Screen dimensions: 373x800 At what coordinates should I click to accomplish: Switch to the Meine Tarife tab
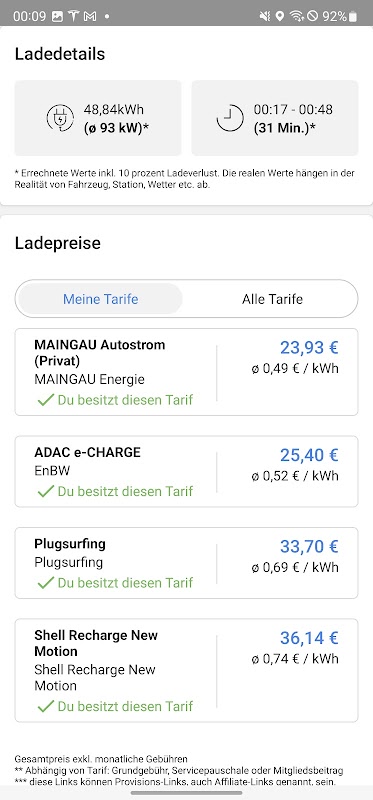[101, 299]
